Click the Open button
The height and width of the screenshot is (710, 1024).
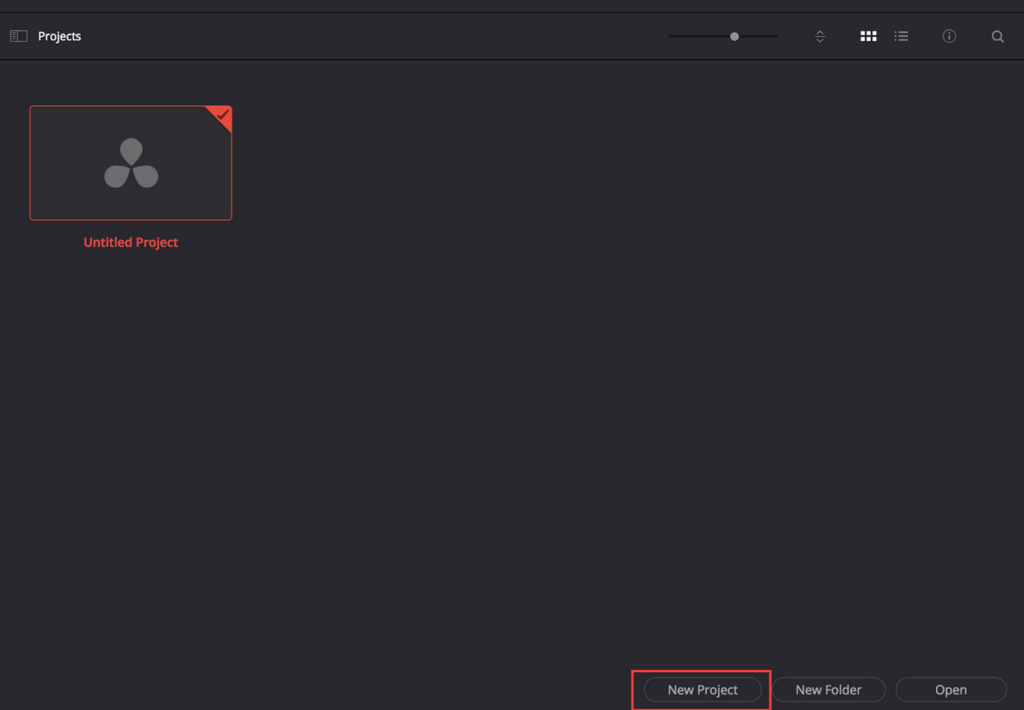[x=951, y=690]
